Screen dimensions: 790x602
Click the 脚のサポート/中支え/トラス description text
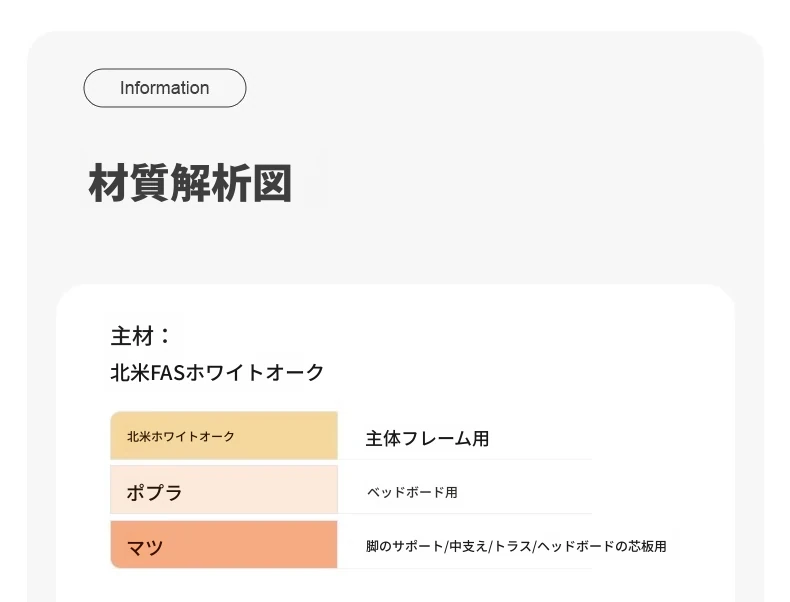coord(449,546)
